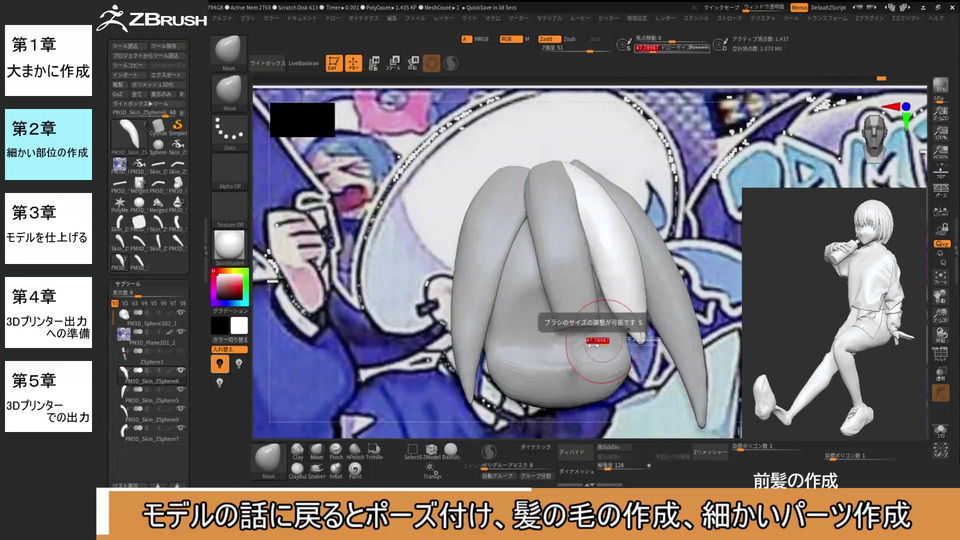Toggle Zadd mode
This screenshot has width=960, height=540.
tap(549, 39)
